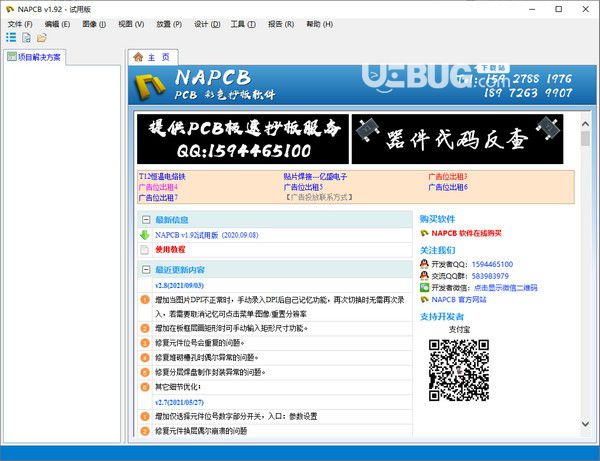The height and width of the screenshot is (461, 600).
Task: Open the 放置 (P) menu
Action: 169,24
